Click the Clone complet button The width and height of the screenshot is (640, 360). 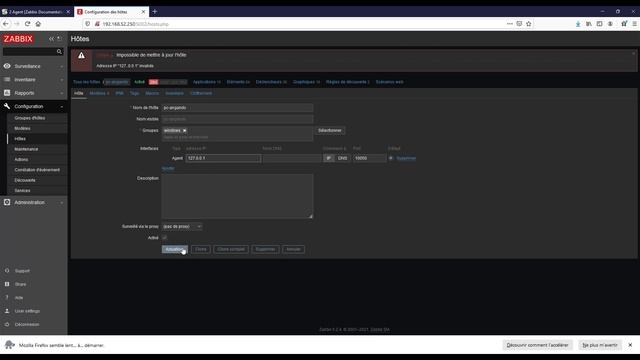pyautogui.click(x=231, y=249)
